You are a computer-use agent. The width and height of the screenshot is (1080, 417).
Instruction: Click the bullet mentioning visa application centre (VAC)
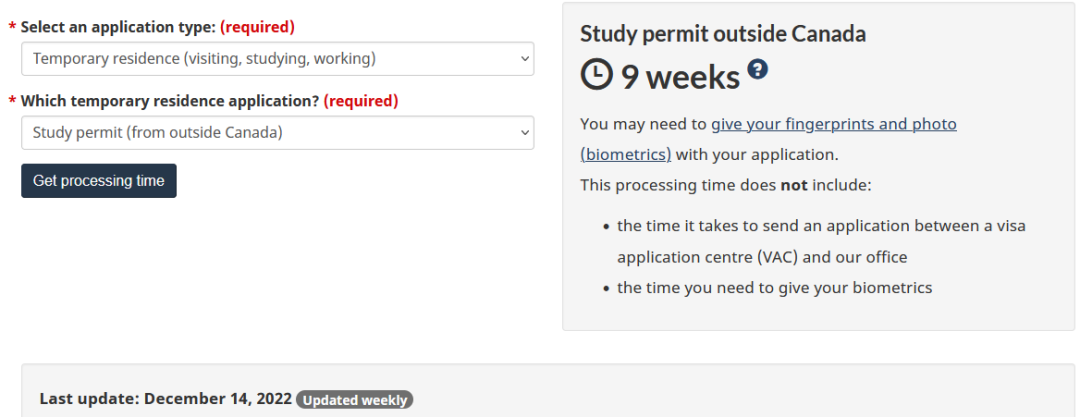820,241
